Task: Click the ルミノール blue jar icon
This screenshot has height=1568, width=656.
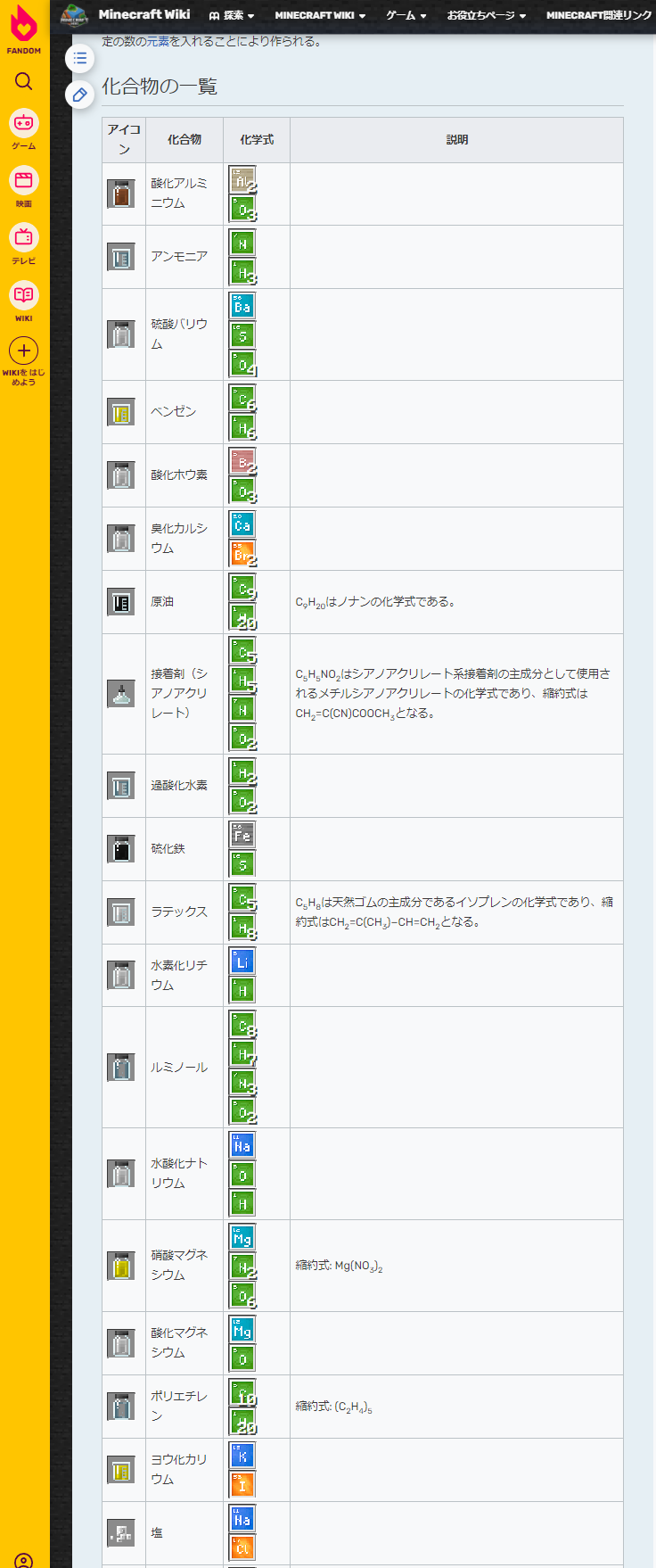Action: [121, 1067]
